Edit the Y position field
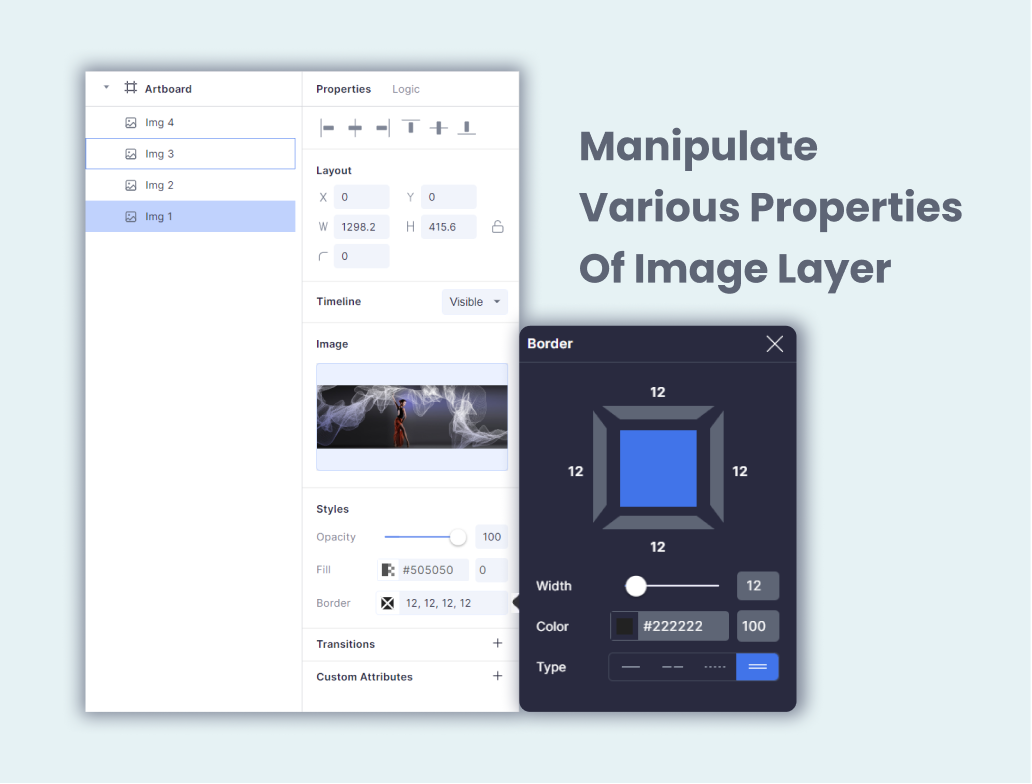This screenshot has height=784, width=1032. tap(448, 197)
